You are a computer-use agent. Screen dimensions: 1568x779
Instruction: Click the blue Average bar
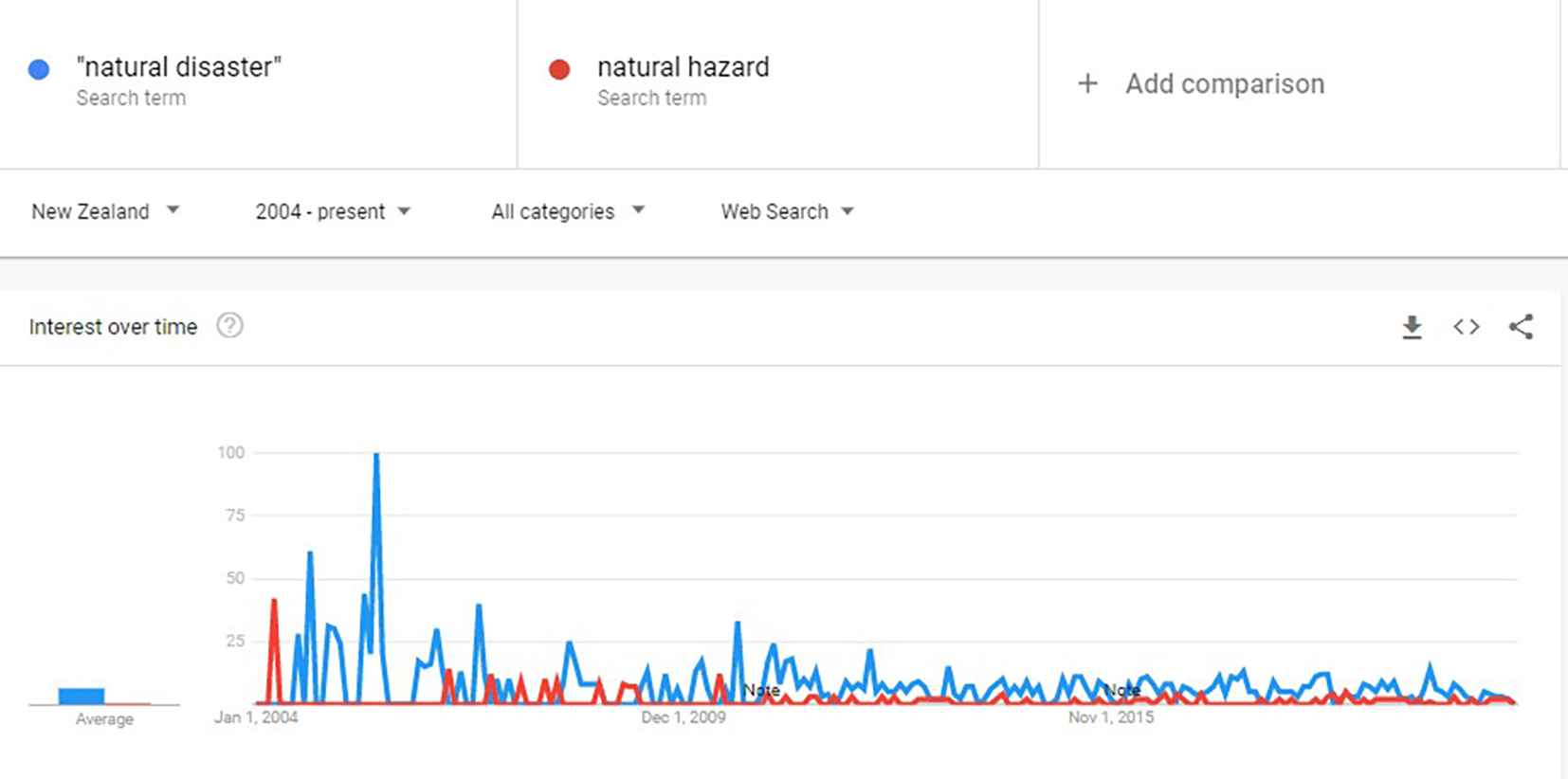[x=82, y=696]
